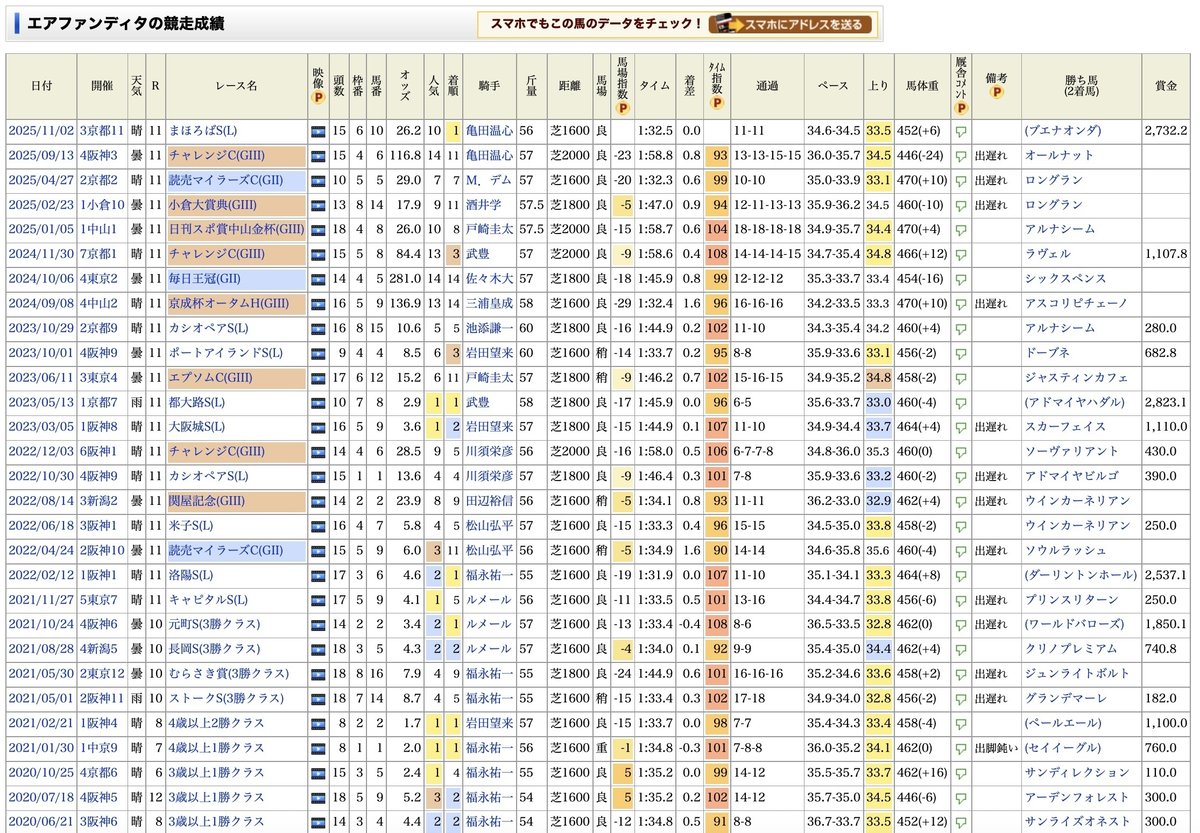The image size is (1200, 833).
Task: Open jockey link M.デム
Action: point(488,180)
